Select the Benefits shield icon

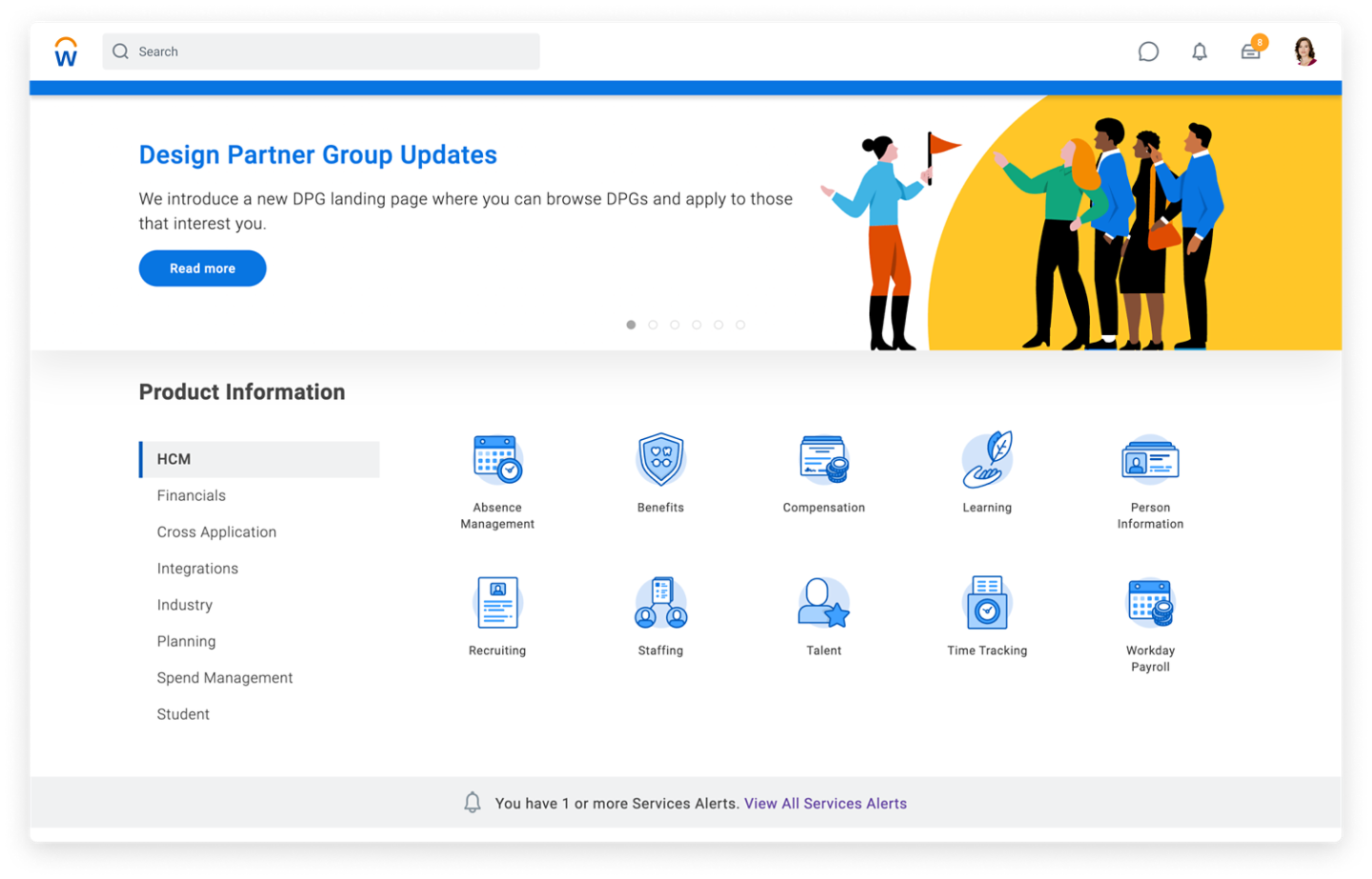659,459
